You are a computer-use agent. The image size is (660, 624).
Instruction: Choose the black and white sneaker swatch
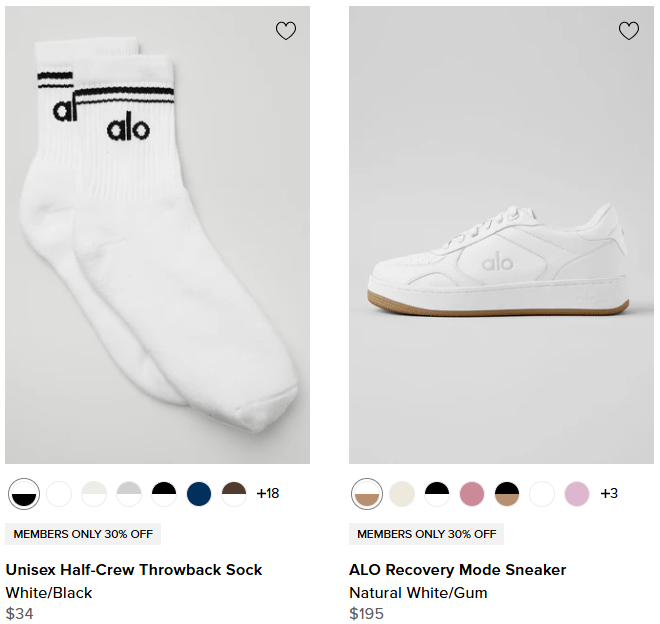pos(437,493)
